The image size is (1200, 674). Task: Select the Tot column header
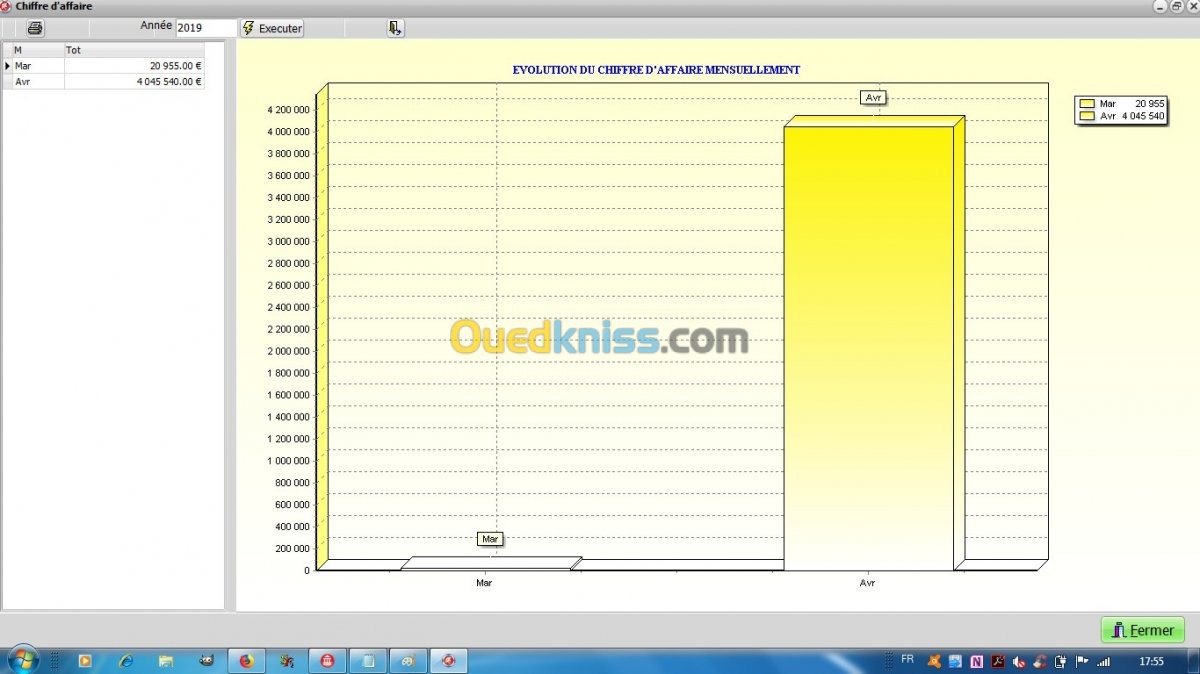[x=134, y=49]
